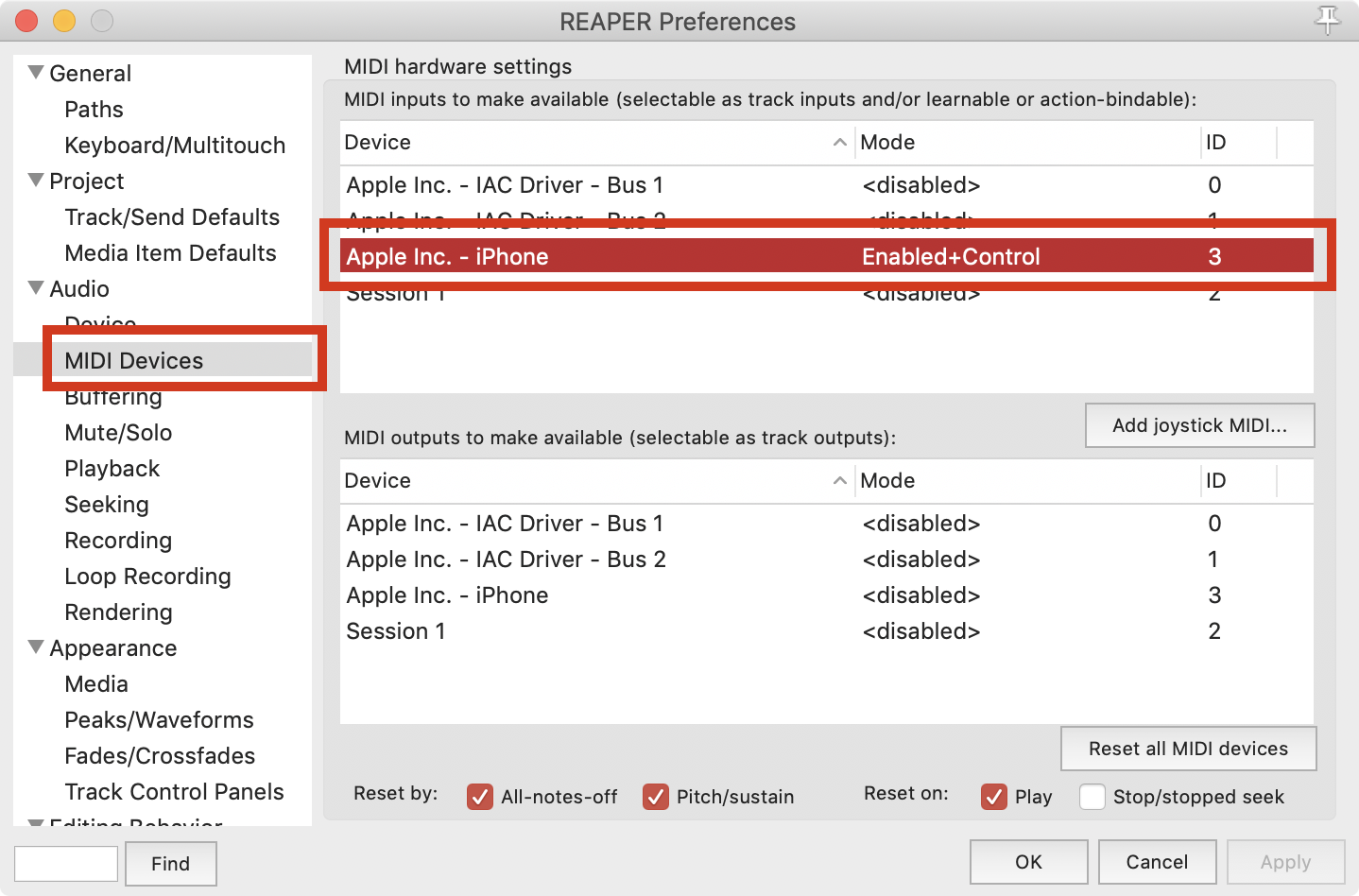The height and width of the screenshot is (896, 1359).
Task: Open the Fades/Crossfades page
Action: coord(160,756)
